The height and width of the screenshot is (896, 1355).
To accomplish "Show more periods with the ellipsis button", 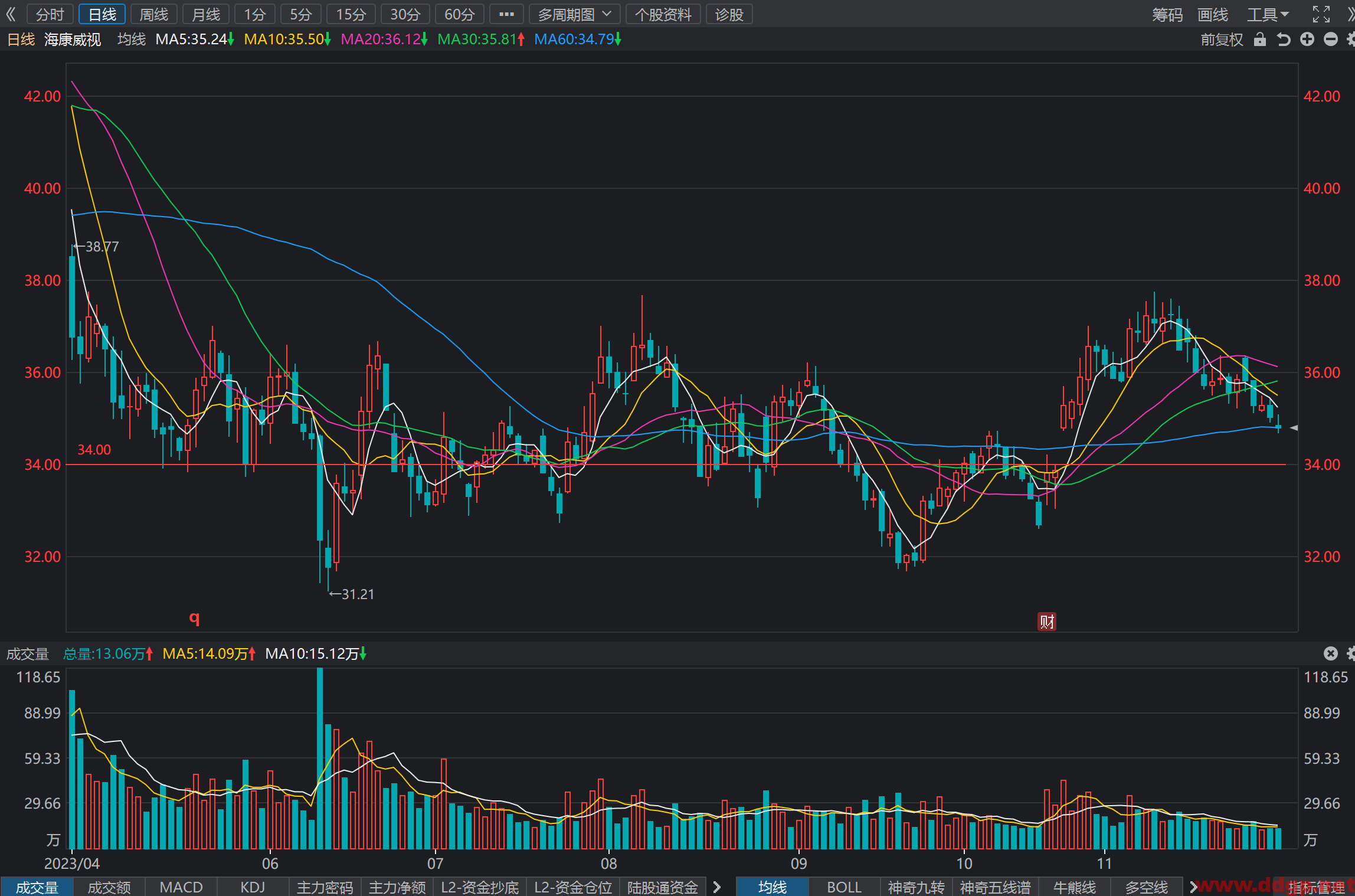I will 506,14.
